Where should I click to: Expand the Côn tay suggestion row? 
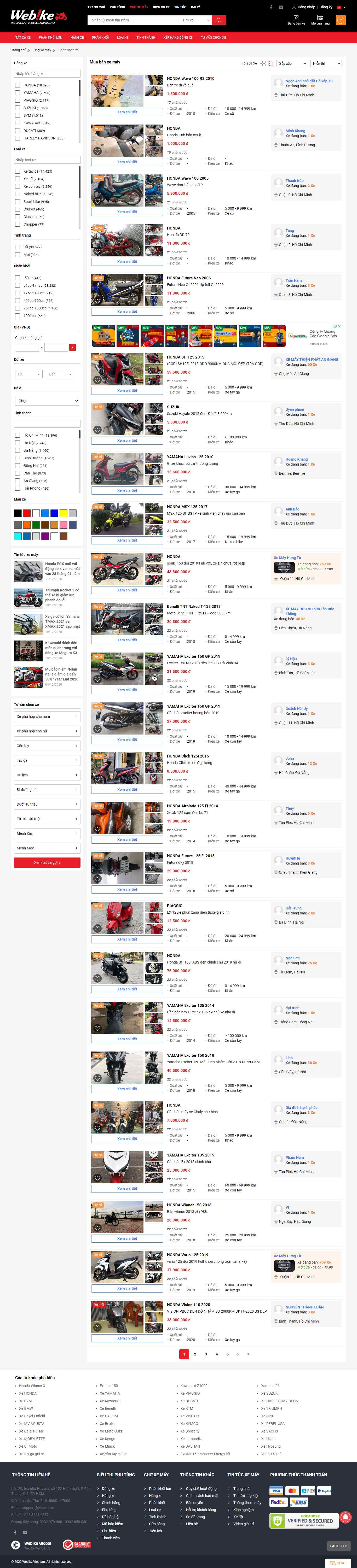(47, 746)
